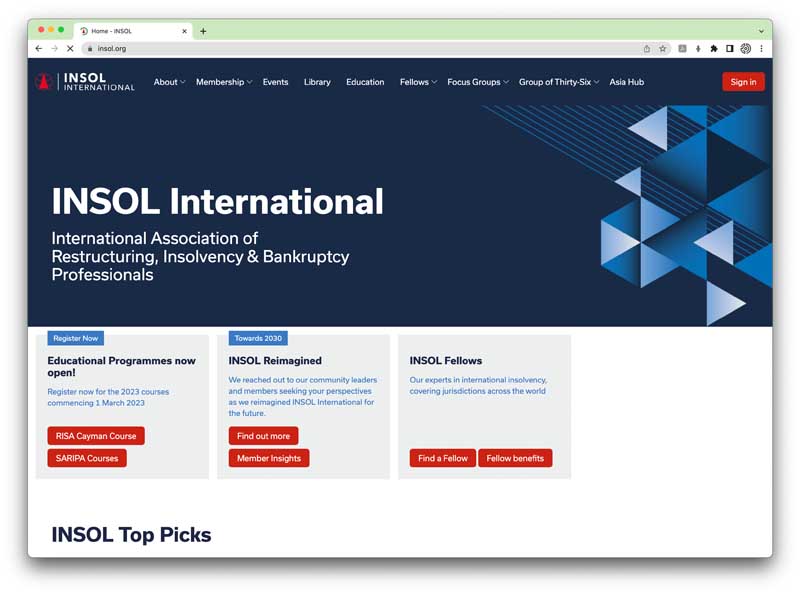Bookmark this page with the star icon
The width and height of the screenshot is (800, 594).
[x=663, y=48]
